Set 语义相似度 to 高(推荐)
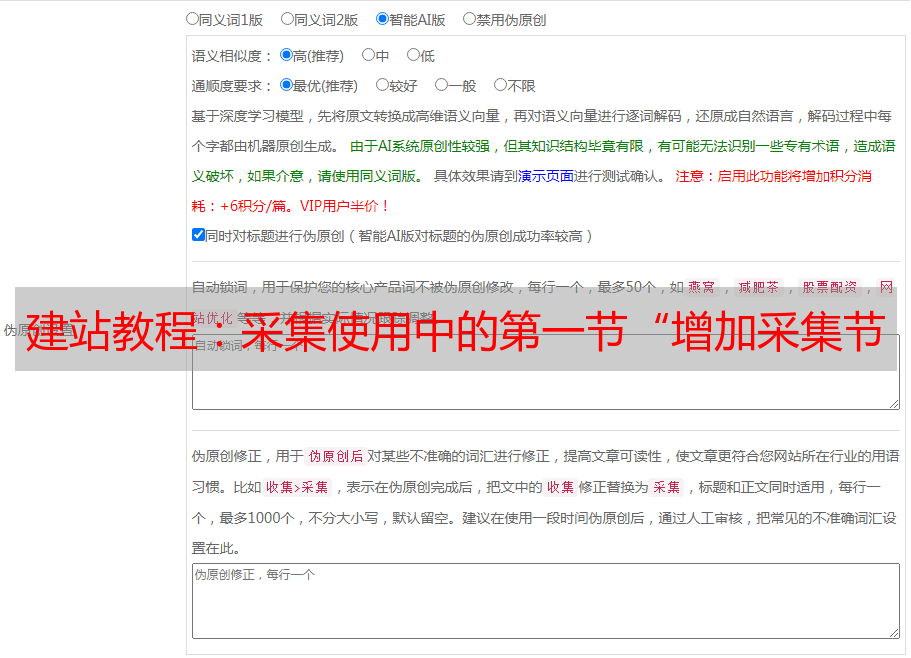 (286, 55)
